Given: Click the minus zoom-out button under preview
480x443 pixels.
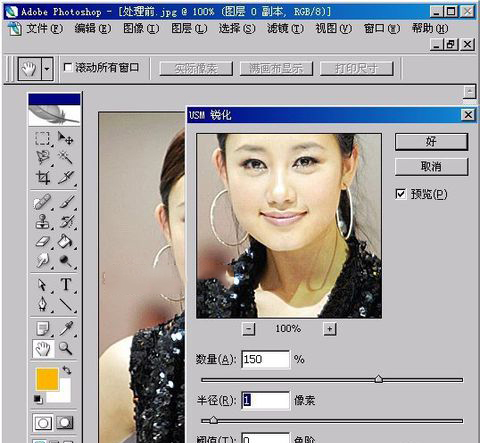Looking at the screenshot, I should tap(249, 329).
